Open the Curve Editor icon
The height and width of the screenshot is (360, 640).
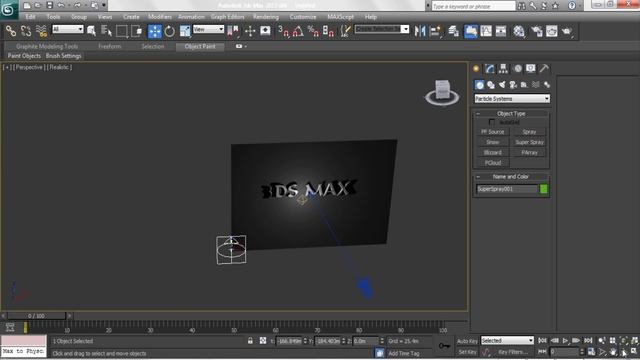(486, 31)
